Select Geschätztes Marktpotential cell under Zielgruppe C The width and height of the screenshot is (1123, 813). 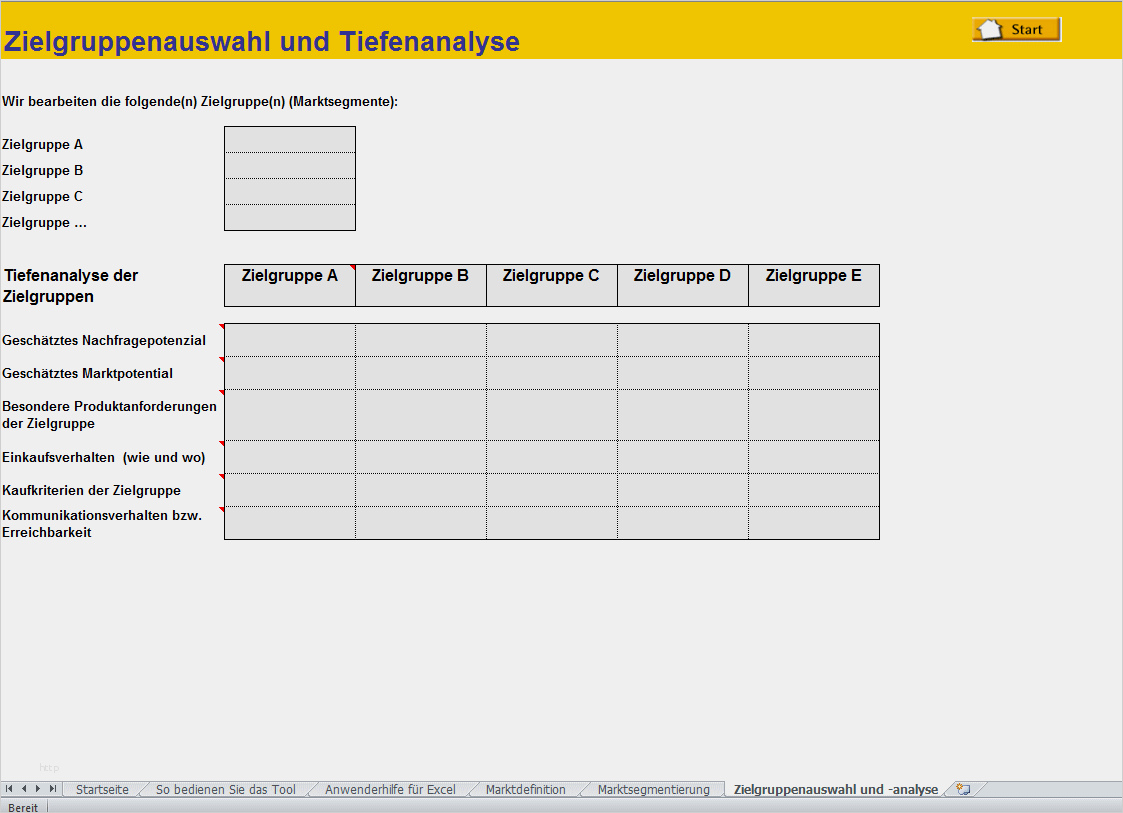click(x=552, y=373)
